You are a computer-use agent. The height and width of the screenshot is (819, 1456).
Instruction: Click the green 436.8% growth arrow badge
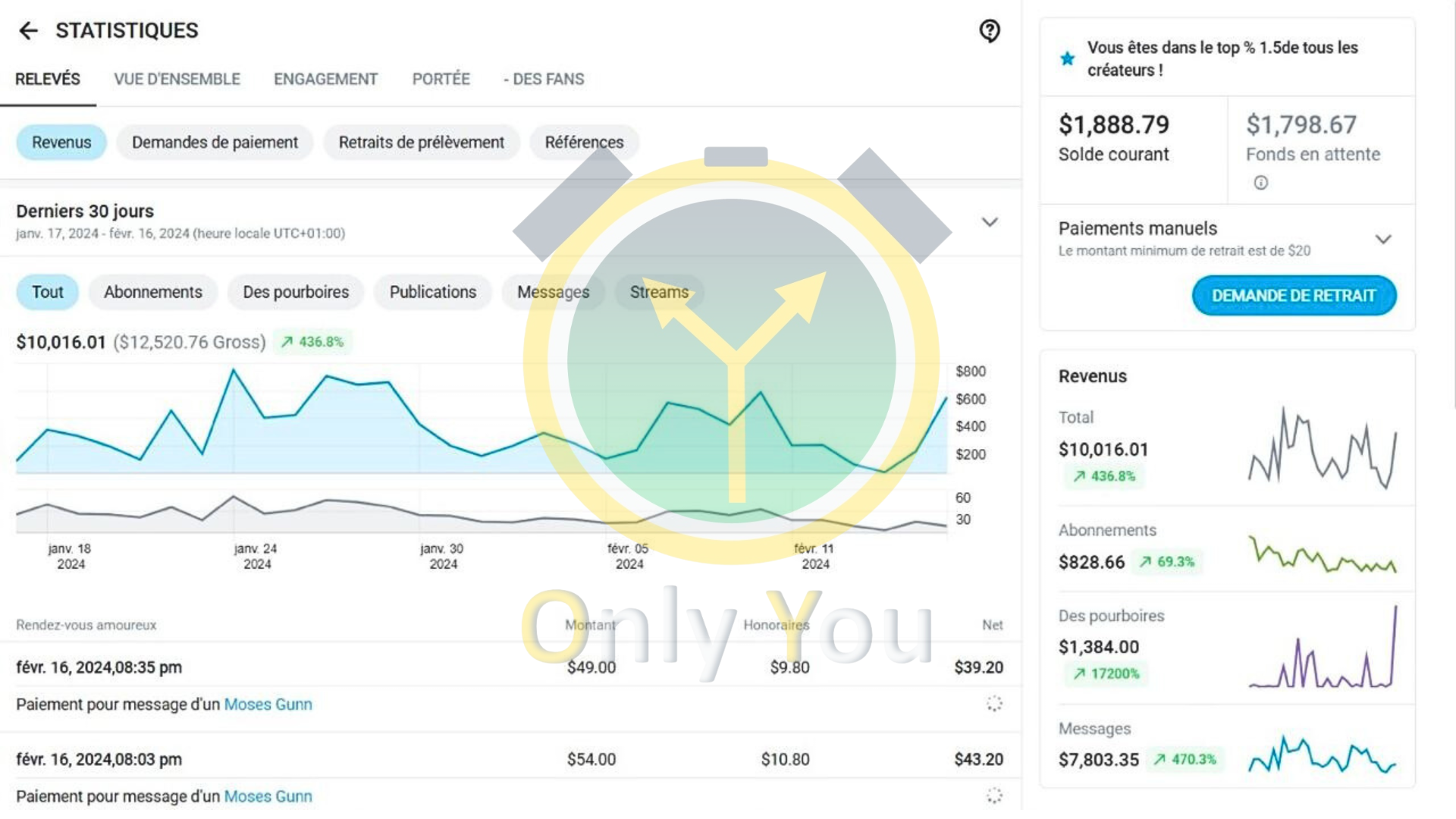click(312, 342)
